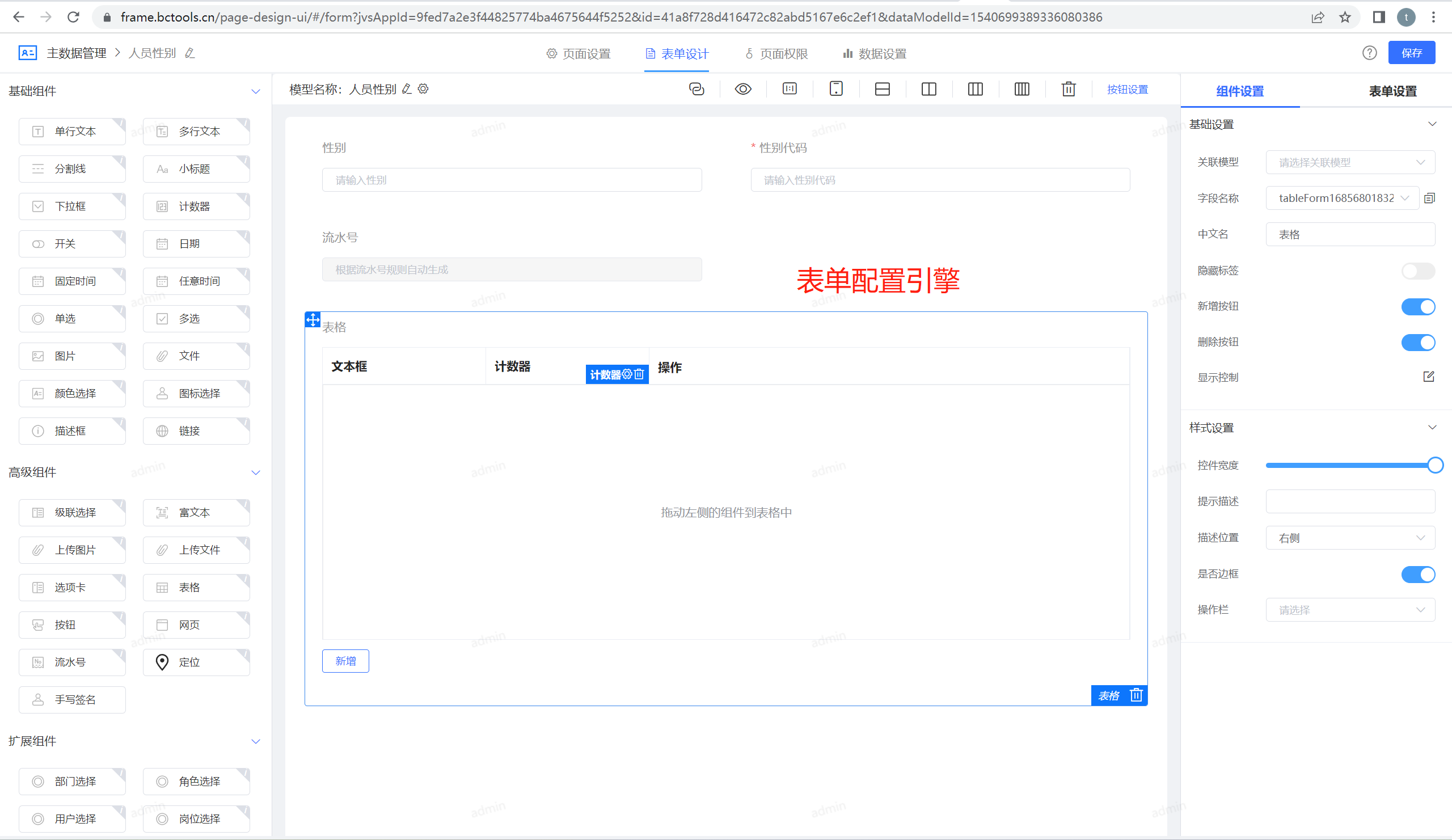Collapse the 高级组件 section
This screenshot has width=1452, height=840.
(256, 472)
